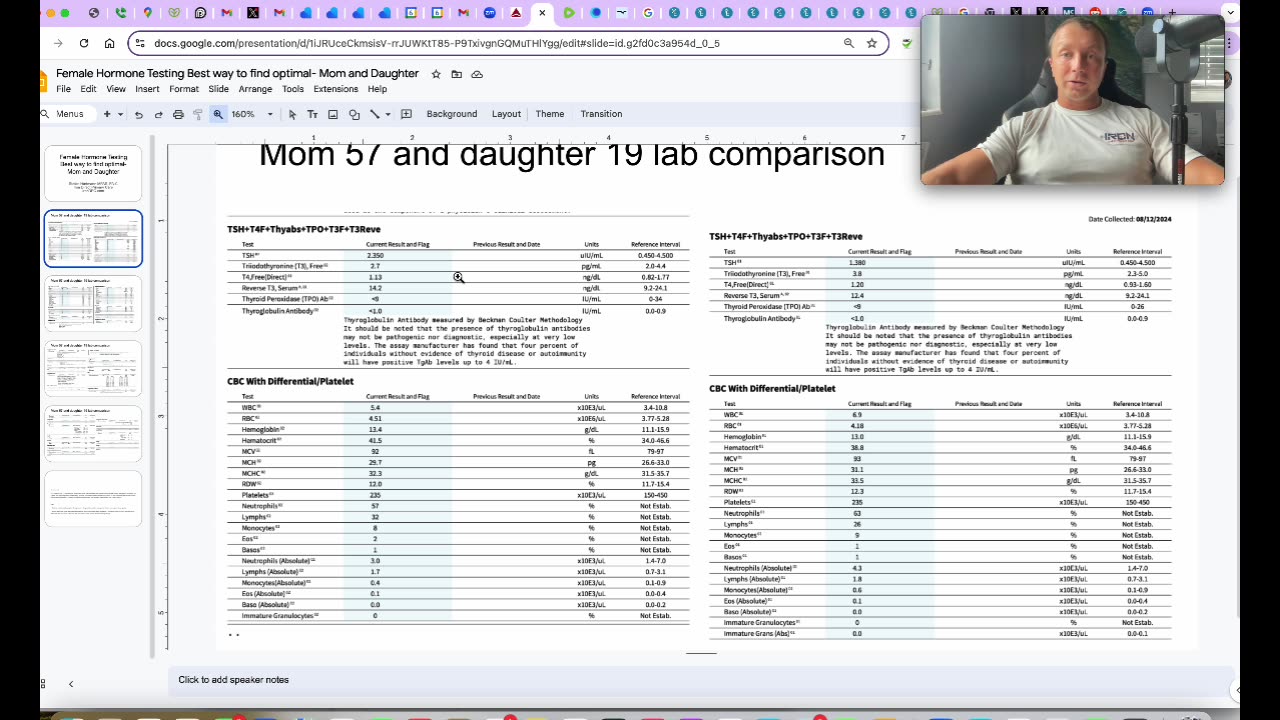The image size is (1280, 720).
Task: Click the Transition button
Action: (x=601, y=114)
